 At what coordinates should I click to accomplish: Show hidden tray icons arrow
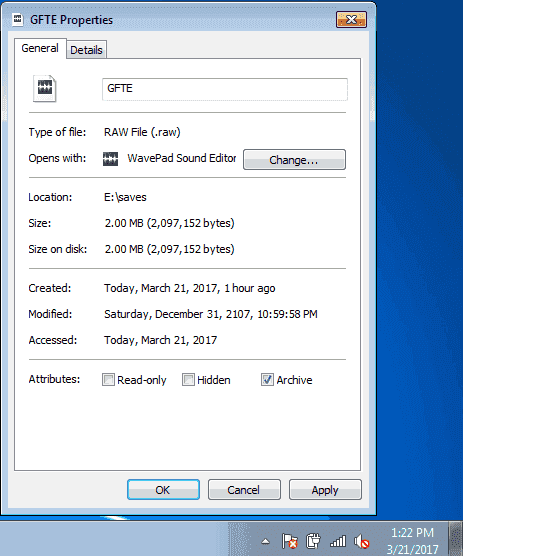(x=266, y=541)
